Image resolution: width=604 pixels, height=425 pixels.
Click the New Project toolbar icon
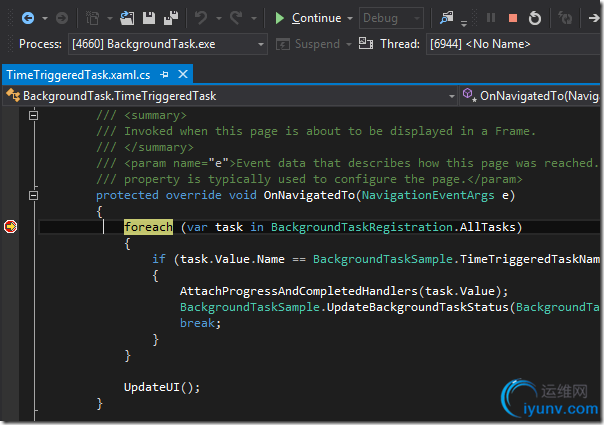92,18
